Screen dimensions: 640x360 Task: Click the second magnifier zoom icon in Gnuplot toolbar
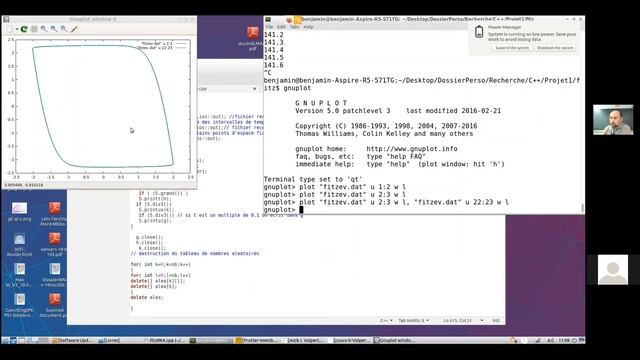54,29
